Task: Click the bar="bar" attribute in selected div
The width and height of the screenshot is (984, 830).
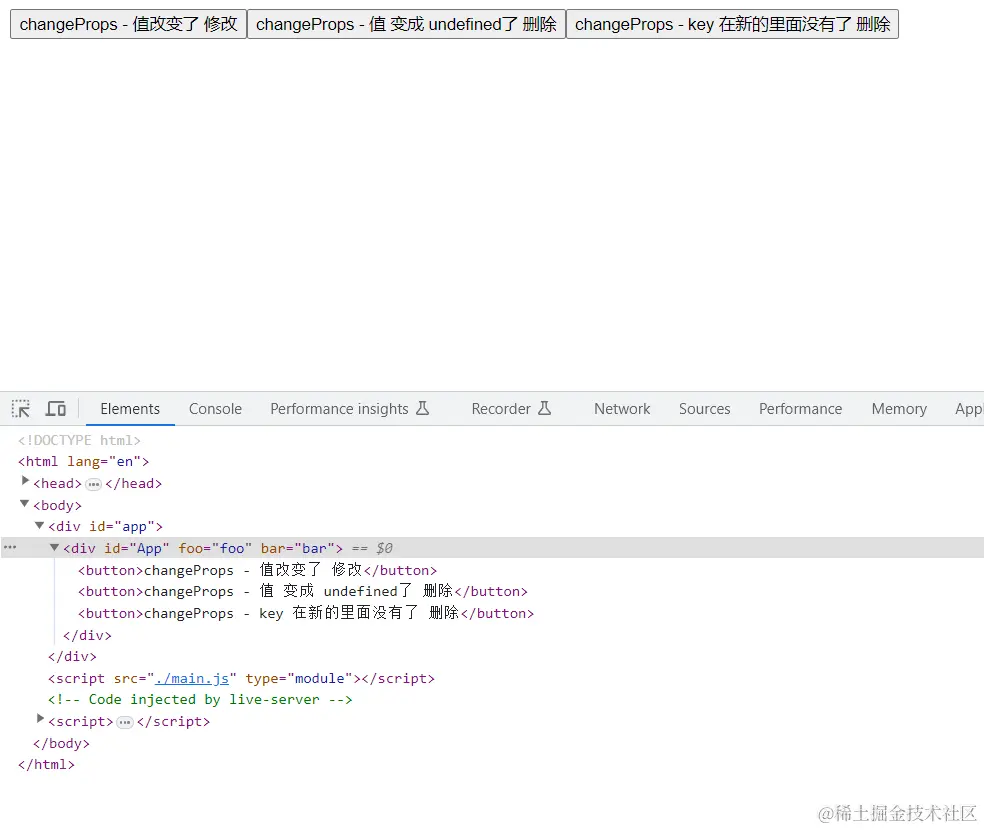Action: (298, 548)
